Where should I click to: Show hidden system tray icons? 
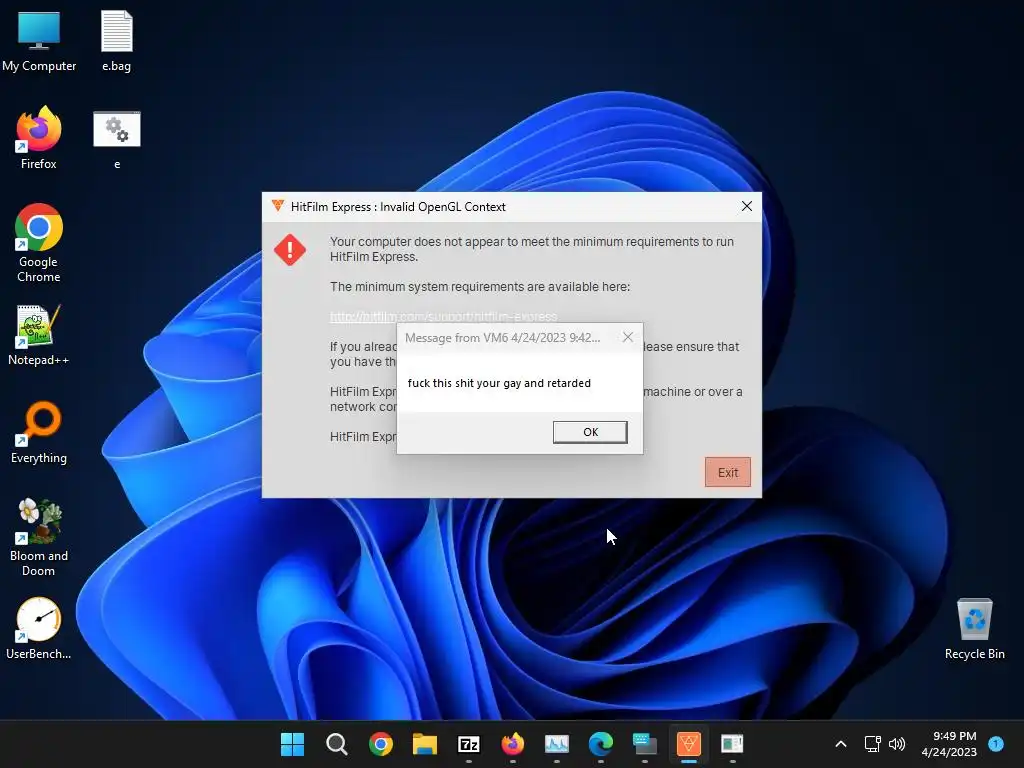840,744
